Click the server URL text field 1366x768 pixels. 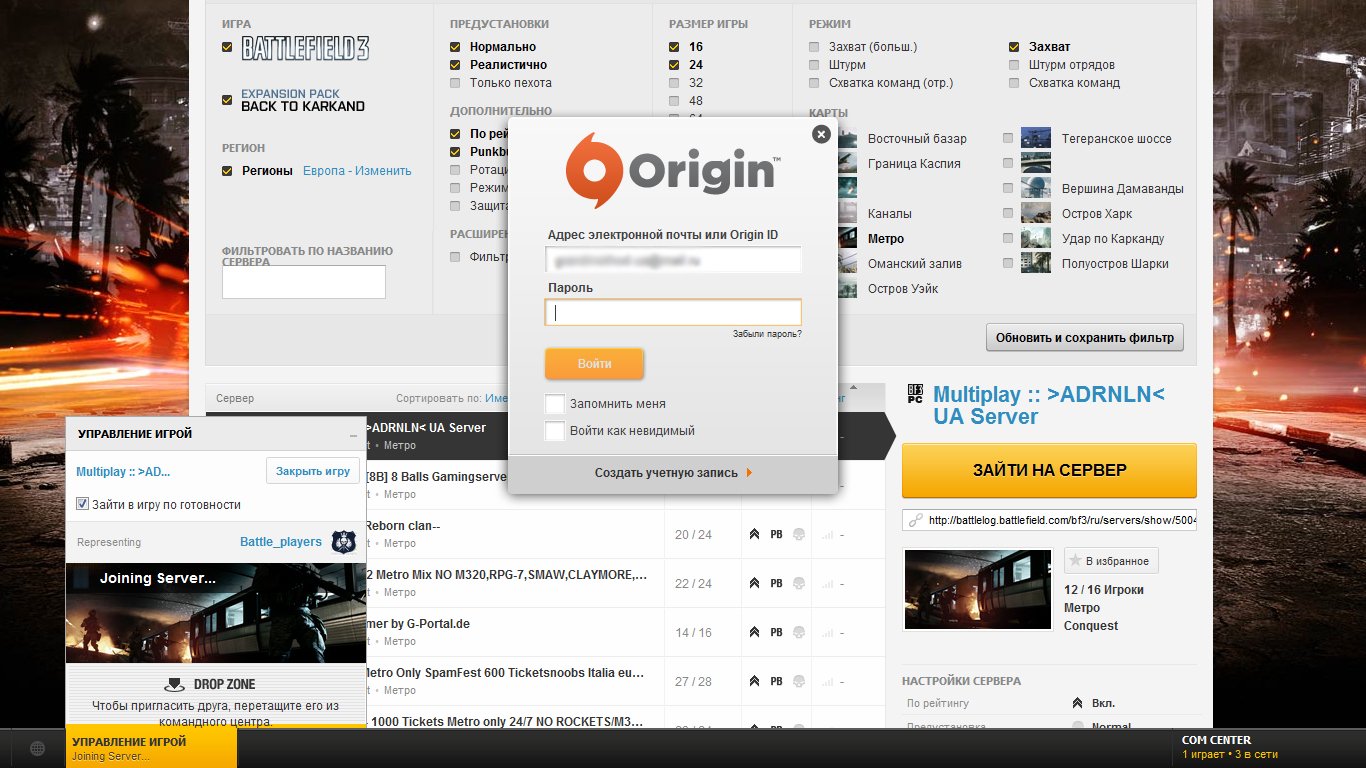point(1049,520)
